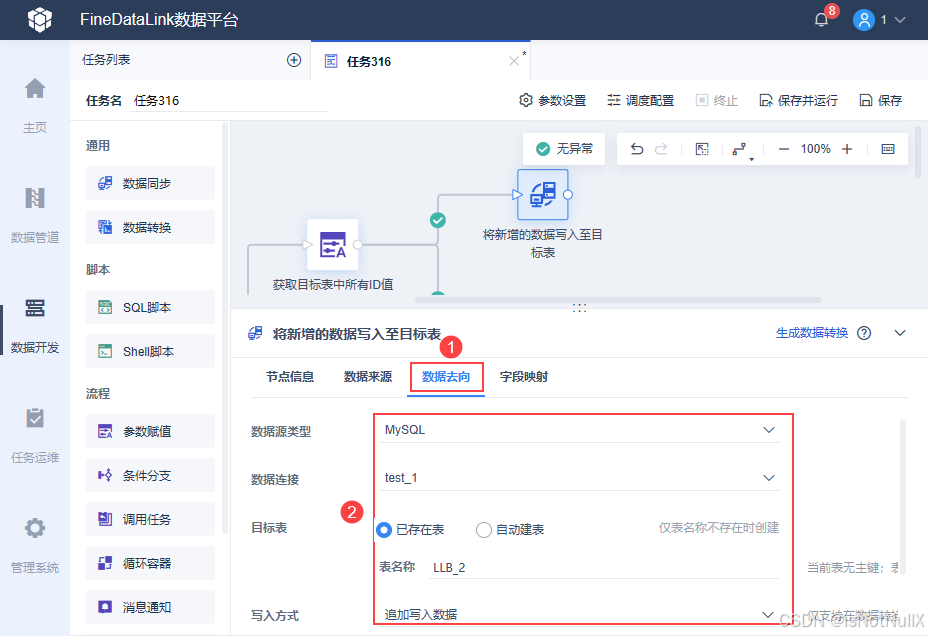928x636 pixels.
Task: Open the connector line style dropdown
Action: 742,150
